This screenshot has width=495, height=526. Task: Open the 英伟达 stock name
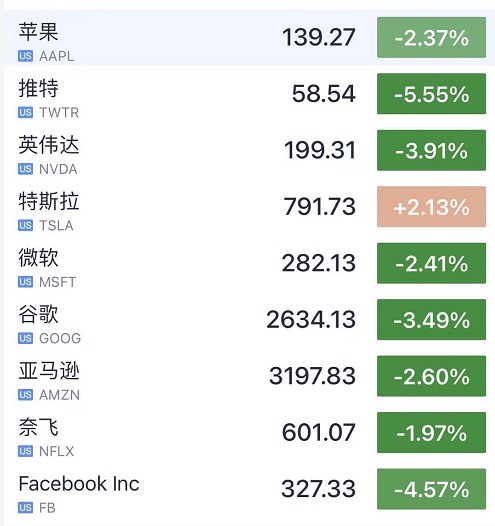click(x=49, y=145)
